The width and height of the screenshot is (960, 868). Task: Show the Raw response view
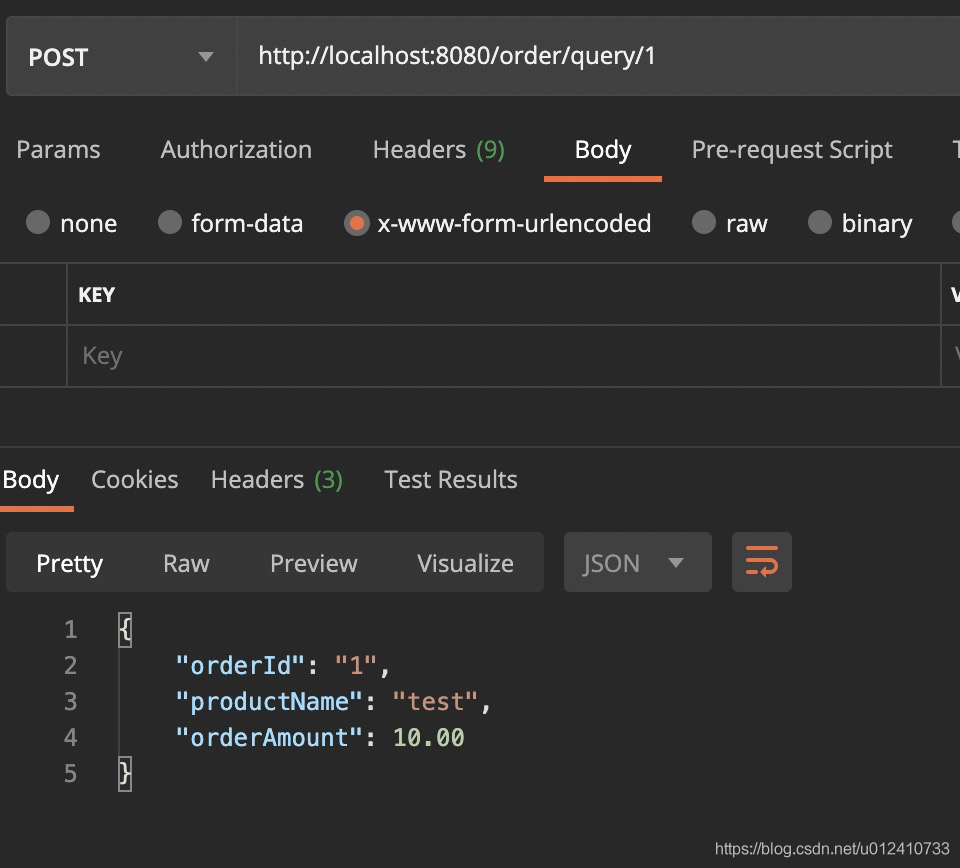[x=186, y=563]
